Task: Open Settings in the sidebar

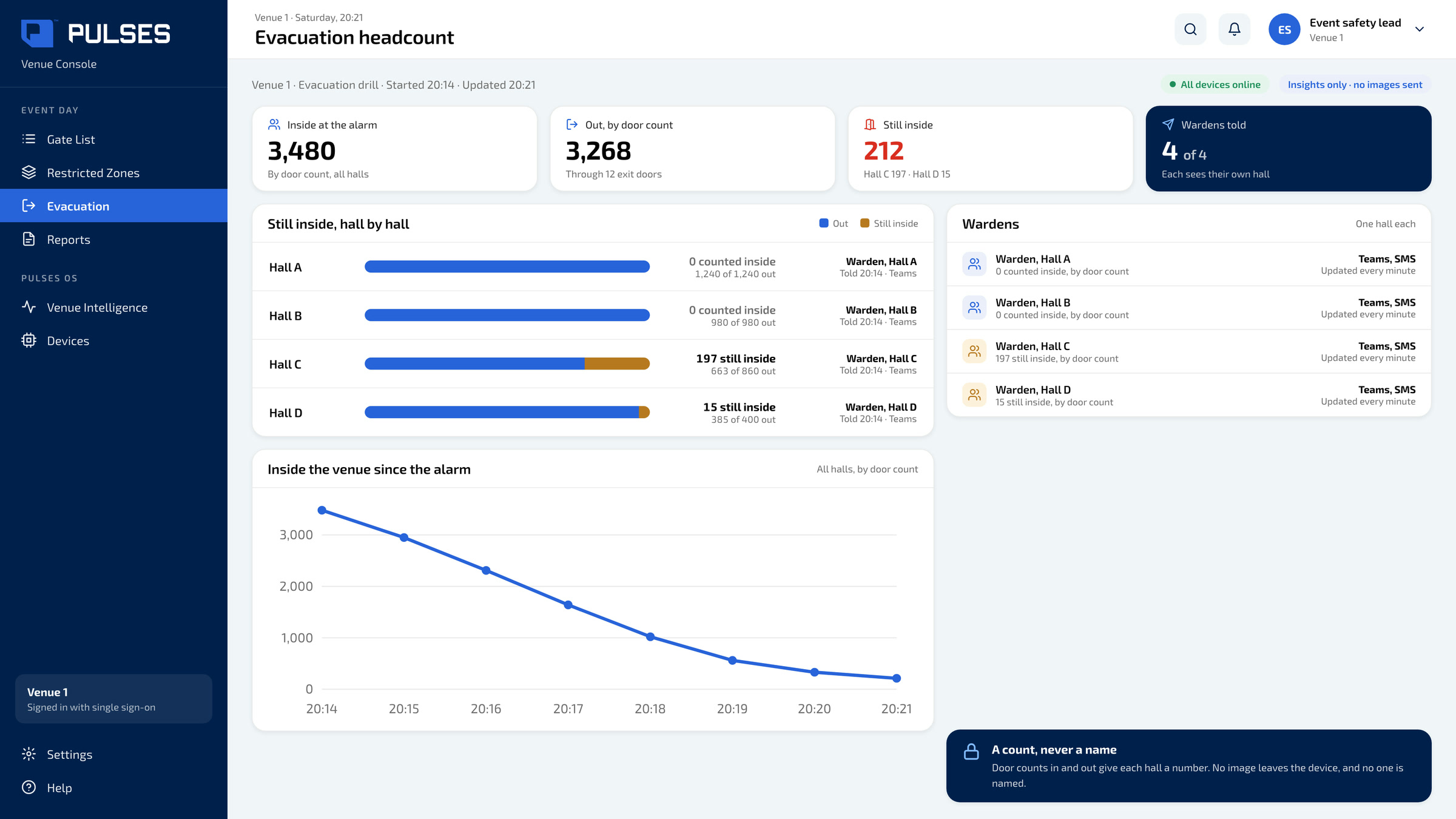Action: click(113, 755)
